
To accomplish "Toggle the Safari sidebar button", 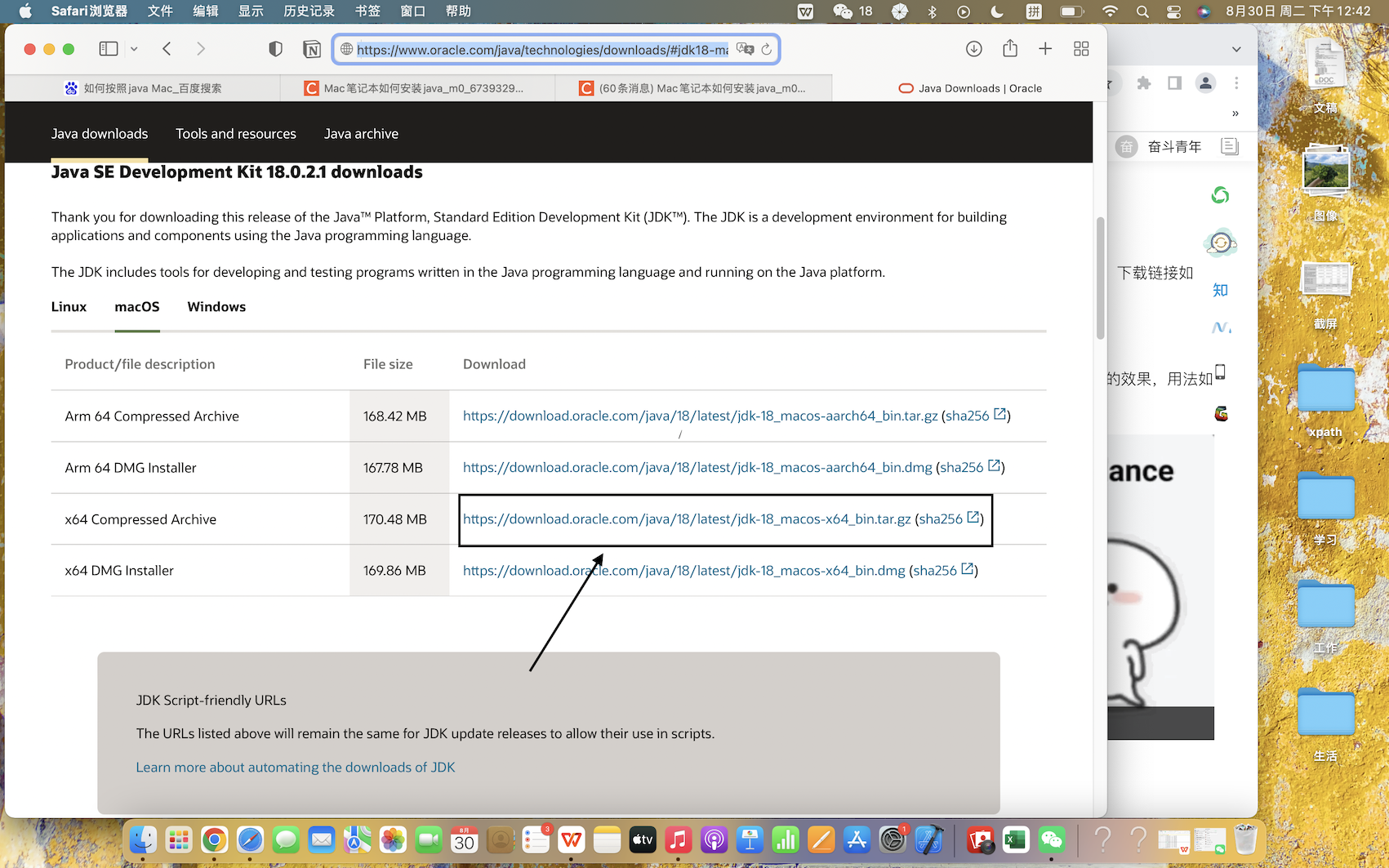I will pyautogui.click(x=108, y=49).
